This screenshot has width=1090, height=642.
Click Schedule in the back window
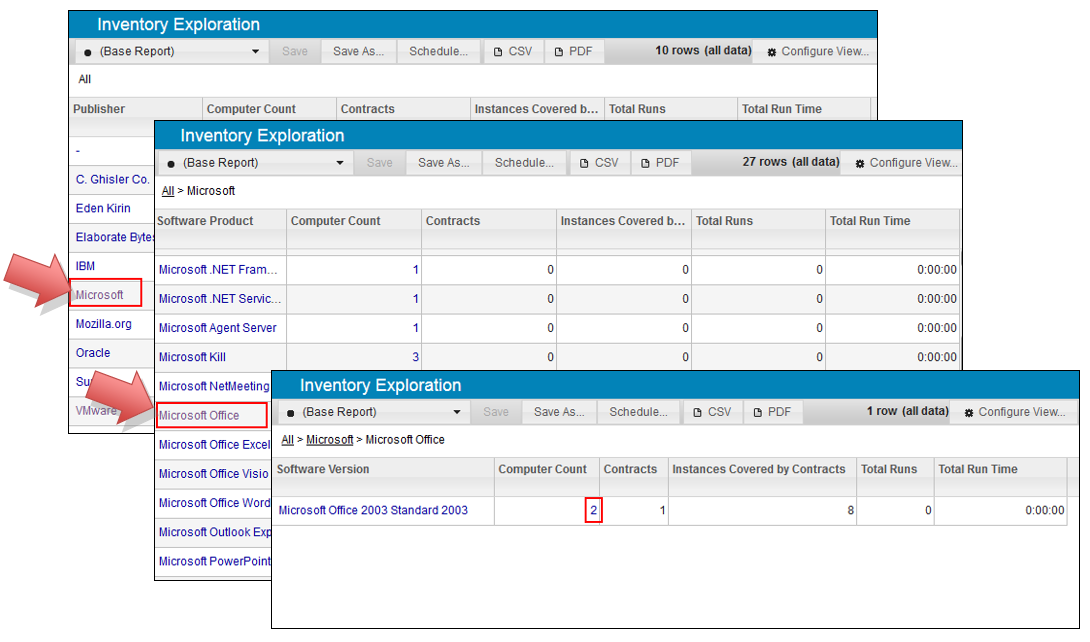[438, 51]
